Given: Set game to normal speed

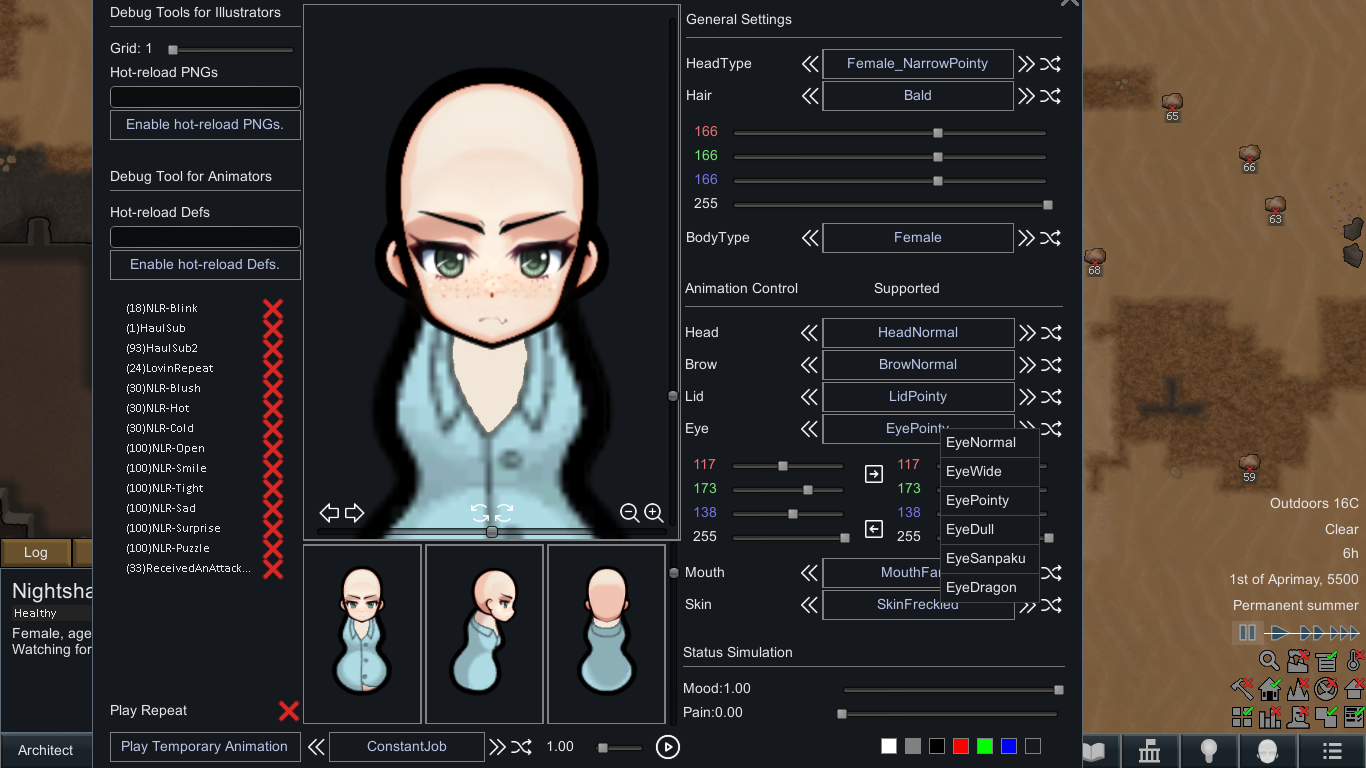Looking at the screenshot, I should tap(1279, 633).
